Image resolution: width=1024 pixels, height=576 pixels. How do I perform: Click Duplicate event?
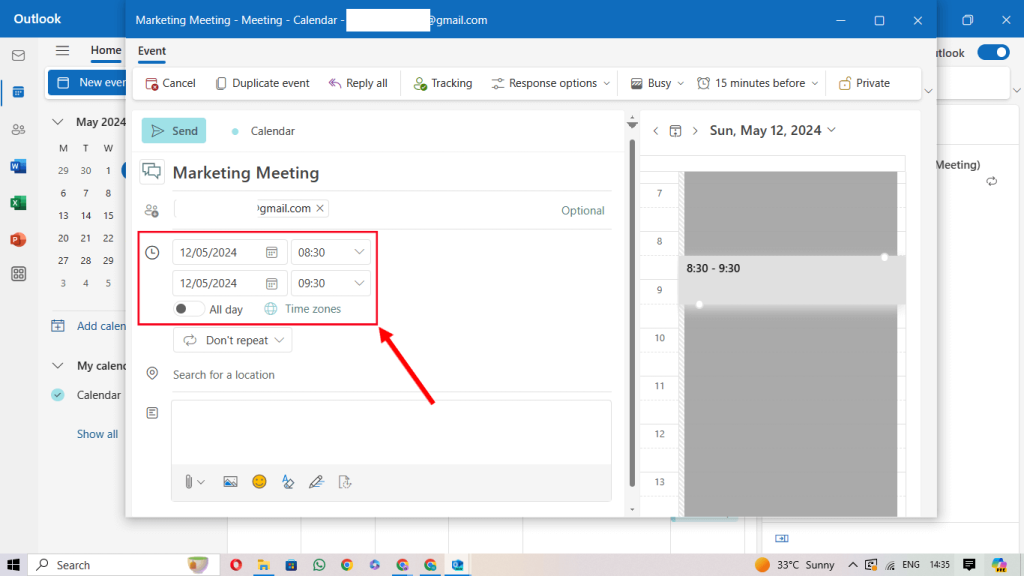[263, 83]
